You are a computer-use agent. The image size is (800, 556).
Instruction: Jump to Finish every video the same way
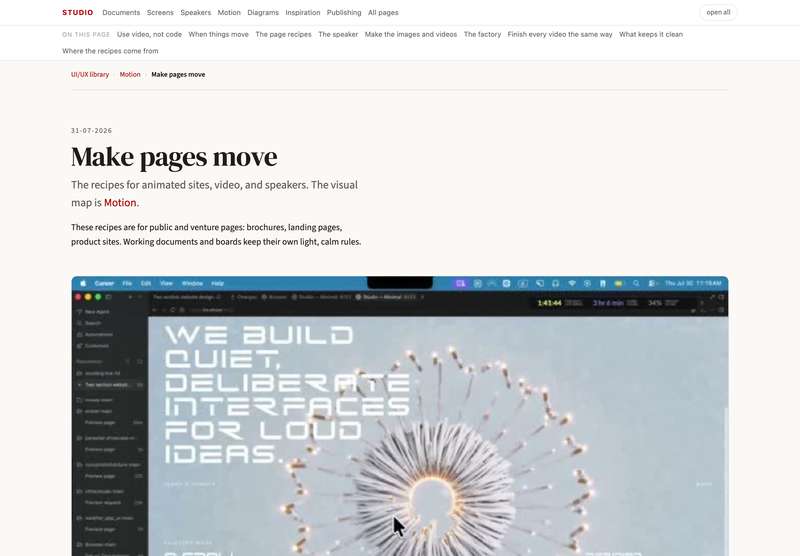pos(560,34)
